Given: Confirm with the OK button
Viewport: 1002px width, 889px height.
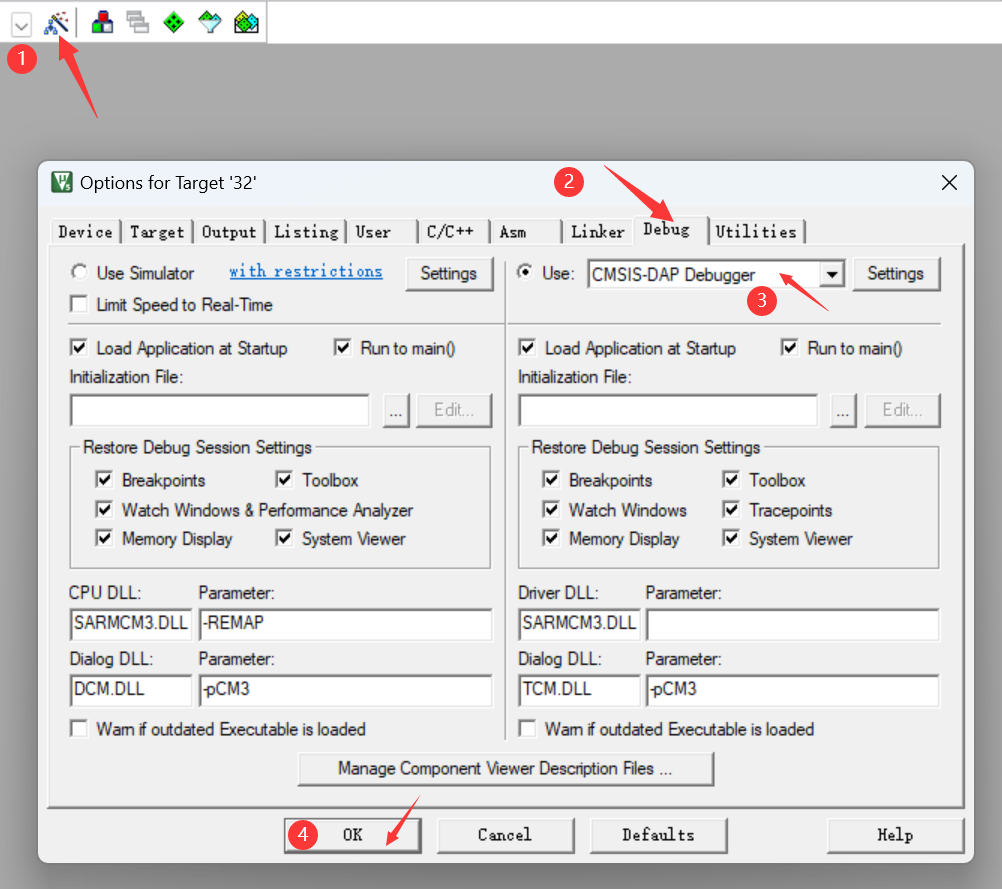Looking at the screenshot, I should 353,835.
